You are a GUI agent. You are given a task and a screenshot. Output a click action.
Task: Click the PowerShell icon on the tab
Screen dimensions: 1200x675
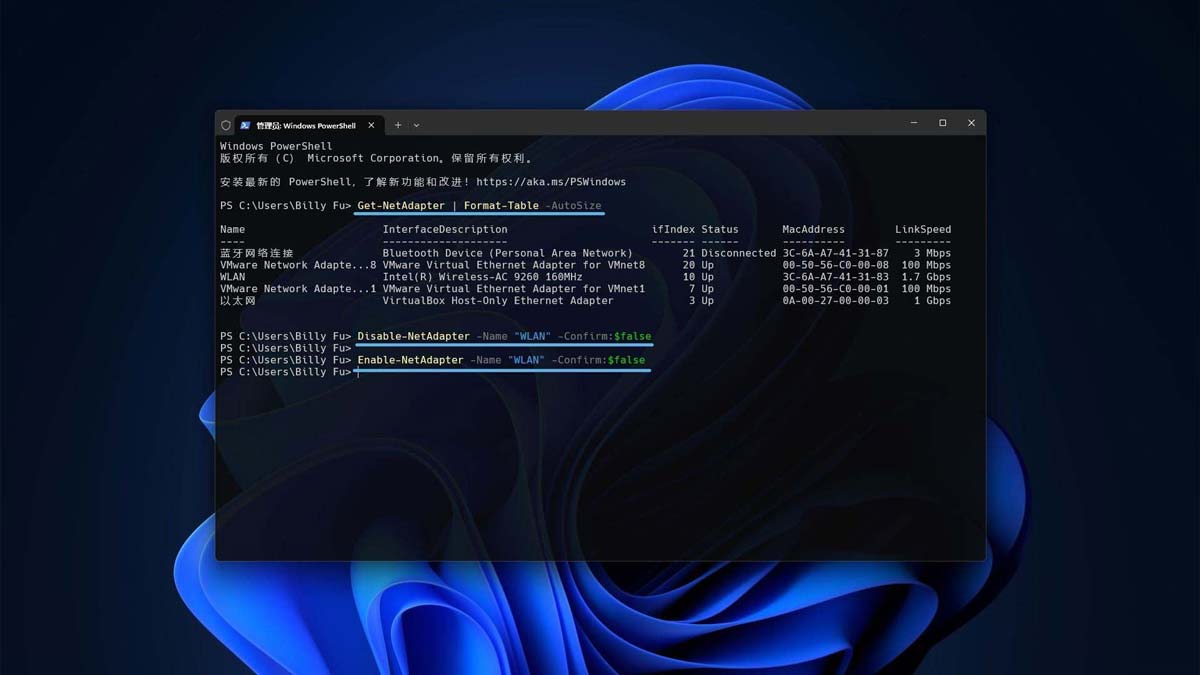coord(245,125)
